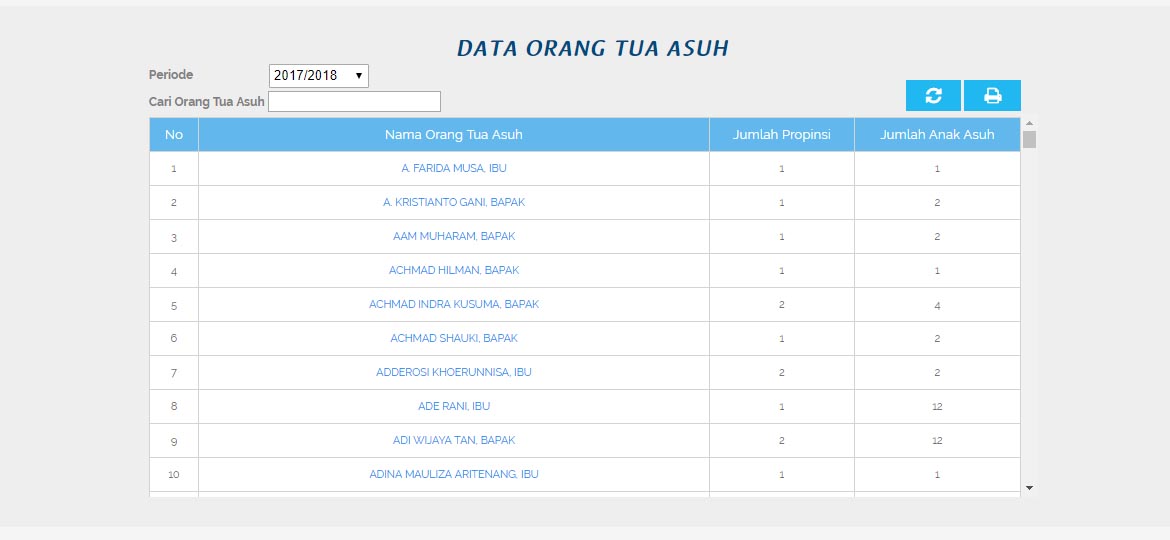Click the table scrollbar down arrow
This screenshot has width=1170, height=540.
tap(1029, 488)
